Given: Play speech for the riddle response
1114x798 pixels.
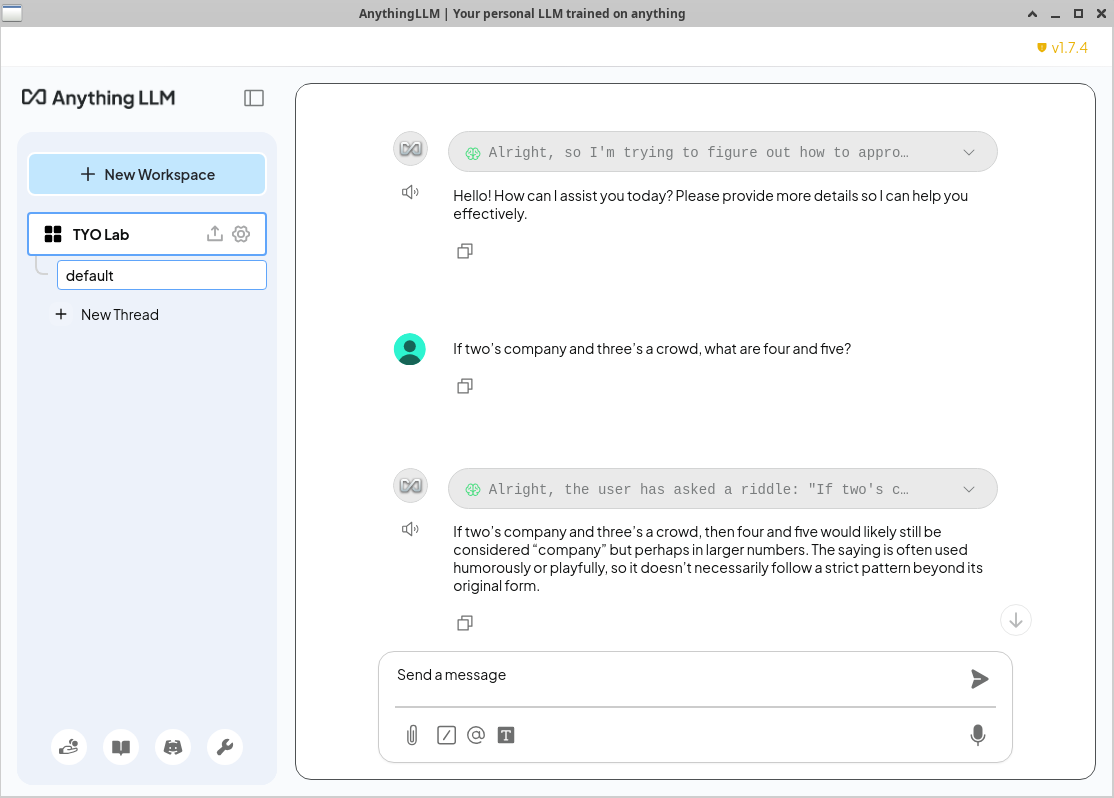Looking at the screenshot, I should 410,529.
